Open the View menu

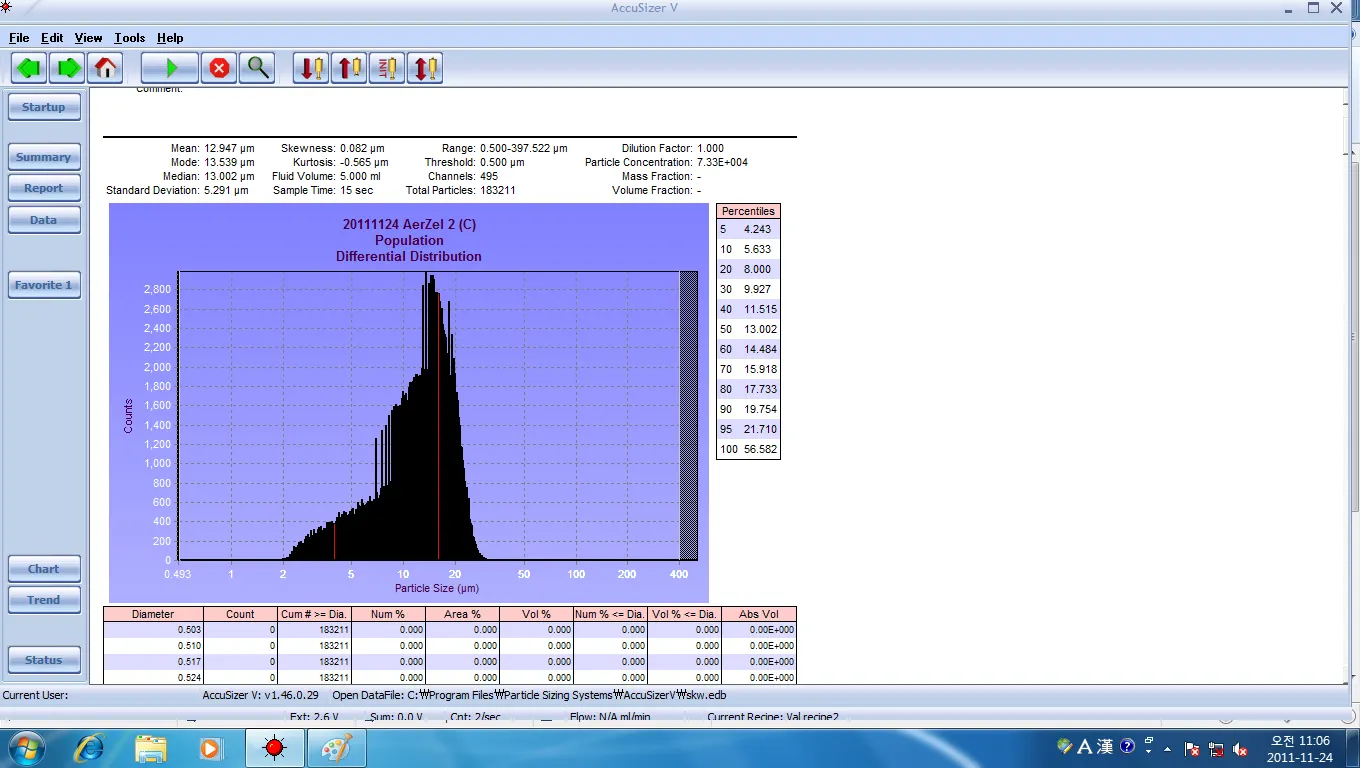point(88,38)
